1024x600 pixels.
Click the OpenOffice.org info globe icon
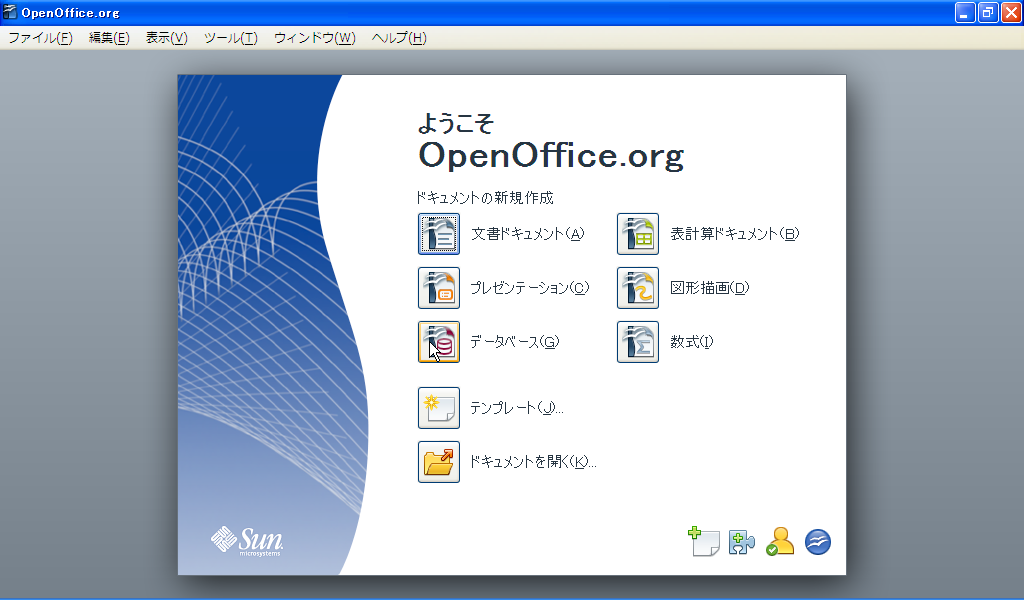[x=818, y=542]
